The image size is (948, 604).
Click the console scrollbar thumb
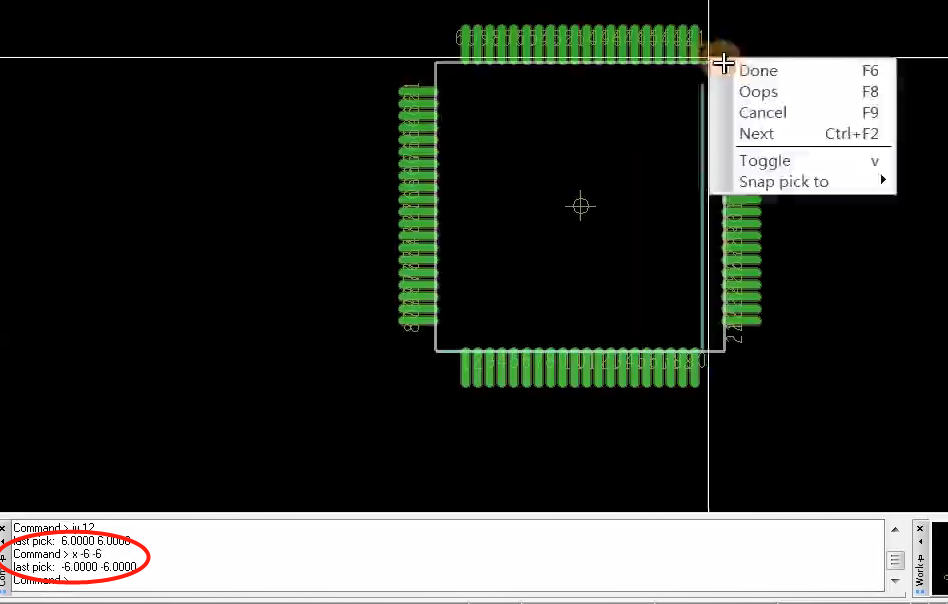[896, 560]
